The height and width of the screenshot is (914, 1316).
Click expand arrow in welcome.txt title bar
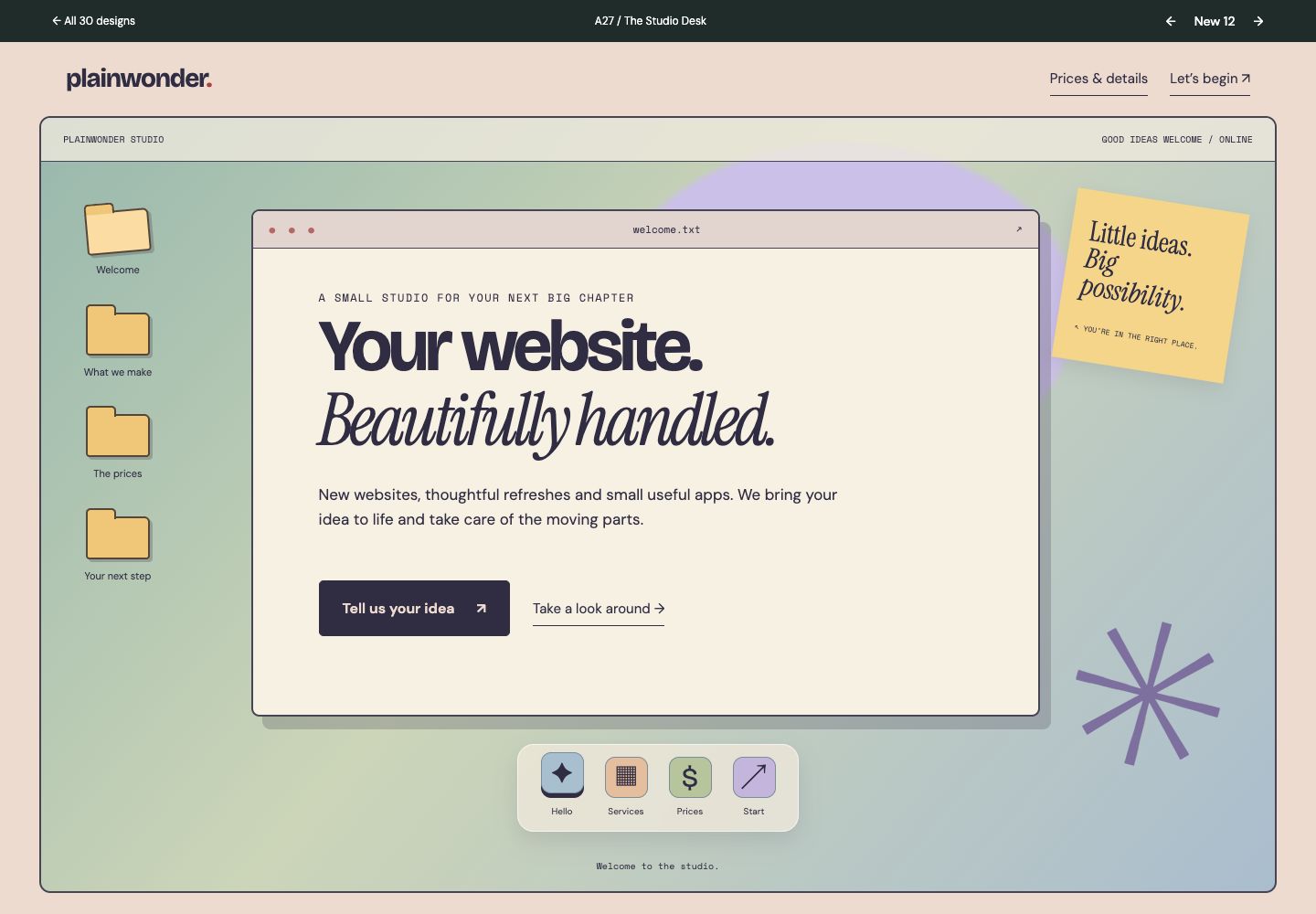pyautogui.click(x=1019, y=229)
